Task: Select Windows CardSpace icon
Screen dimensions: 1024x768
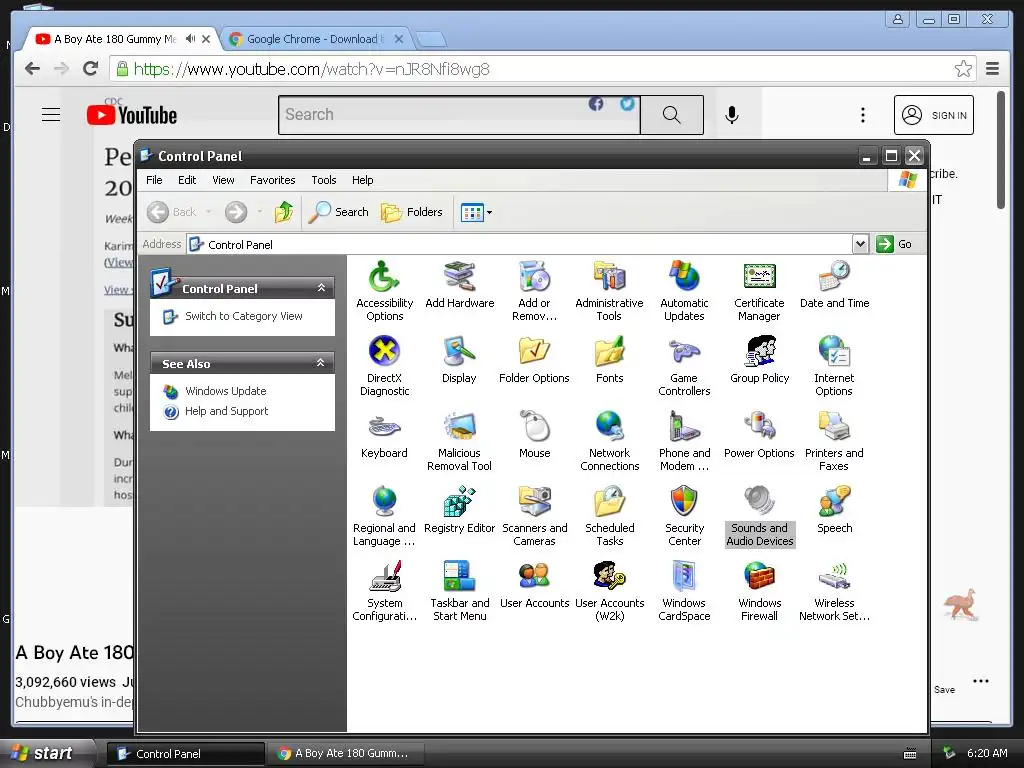Action: click(x=684, y=592)
